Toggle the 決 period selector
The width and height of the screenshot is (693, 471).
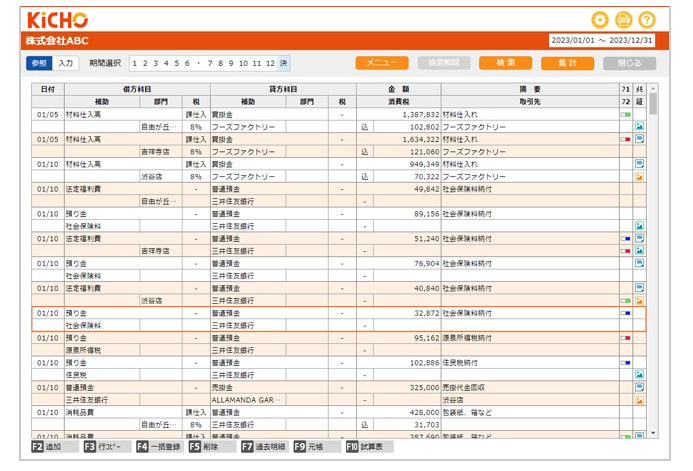click(283, 63)
